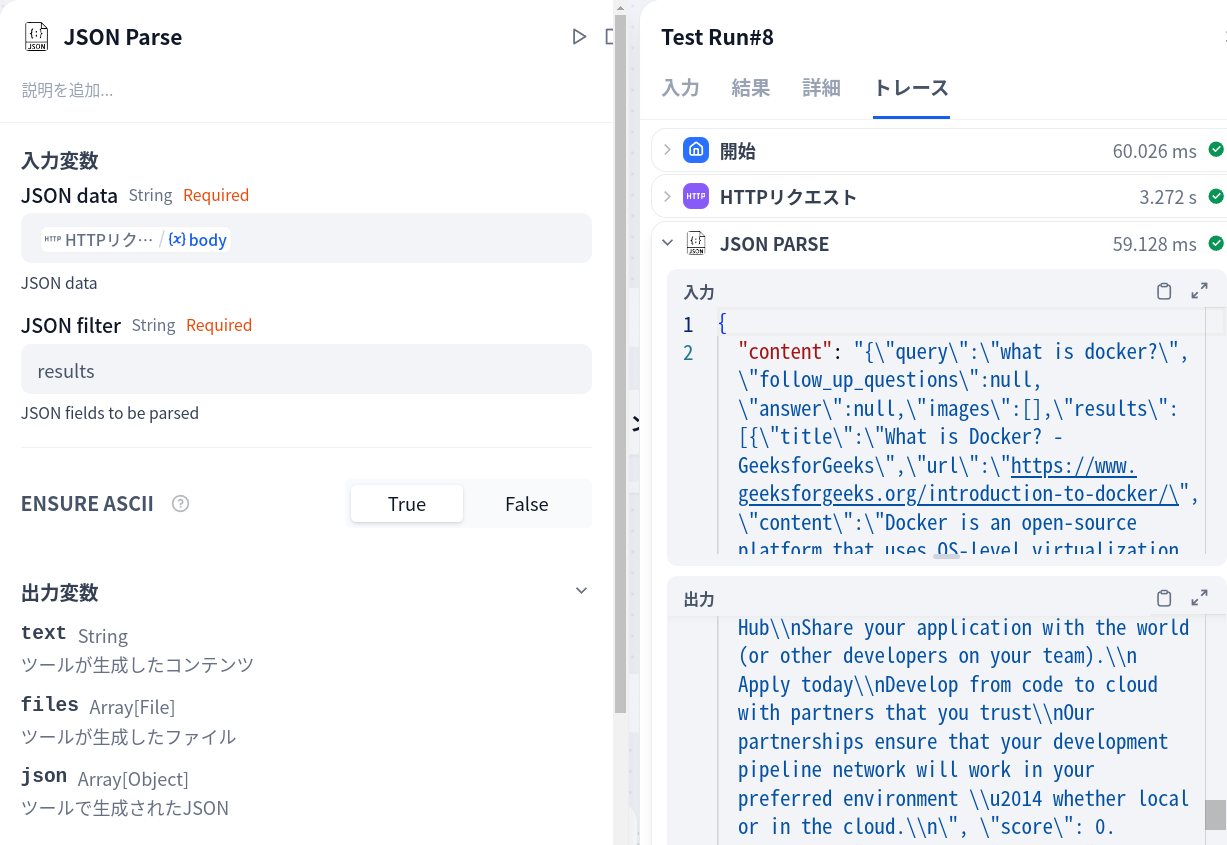Viewport: 1227px width, 845px height.
Task: Collapse the JSON PARSE trace entry
Action: click(x=668, y=243)
